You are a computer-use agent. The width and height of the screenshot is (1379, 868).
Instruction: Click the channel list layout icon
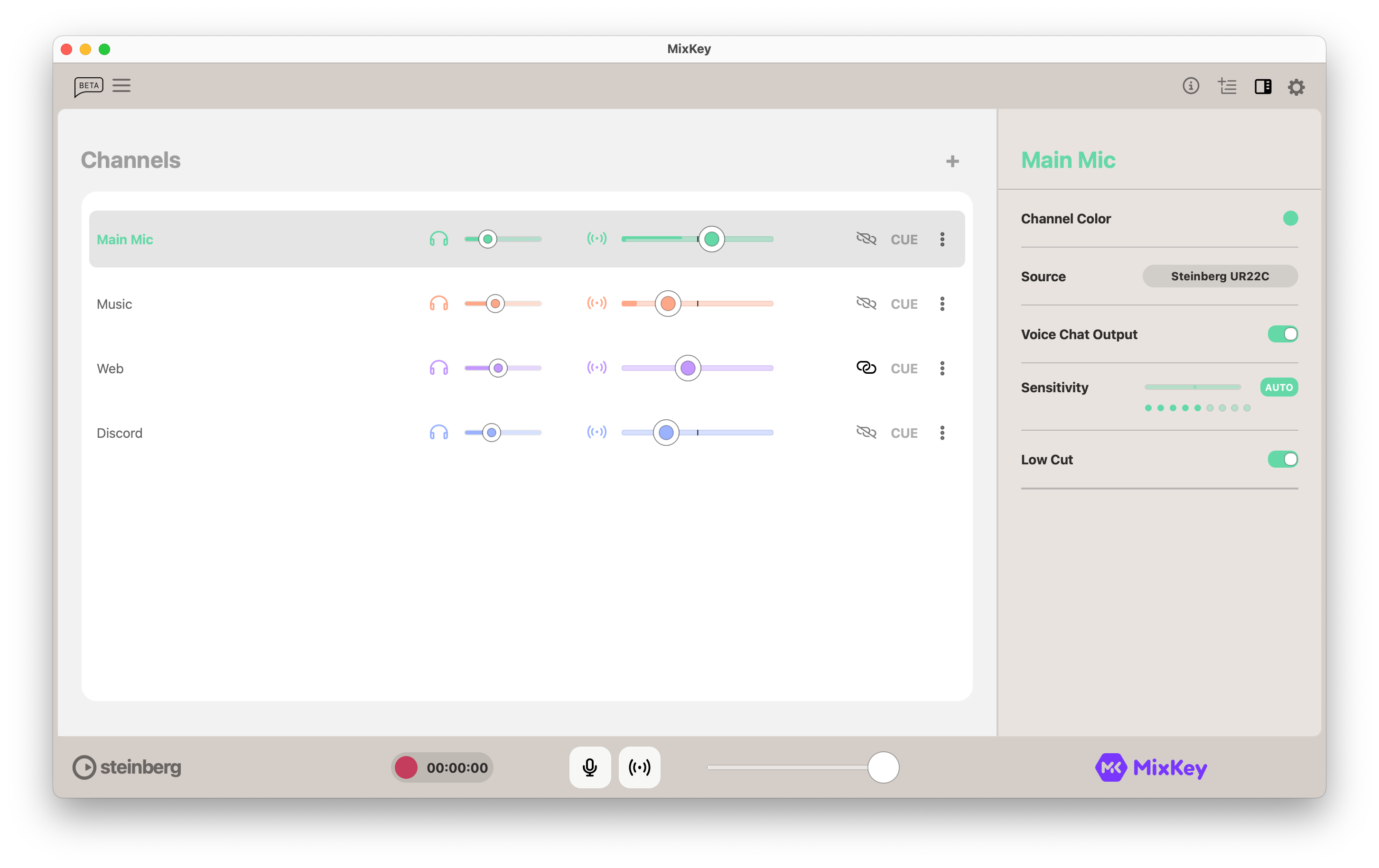coord(1227,86)
